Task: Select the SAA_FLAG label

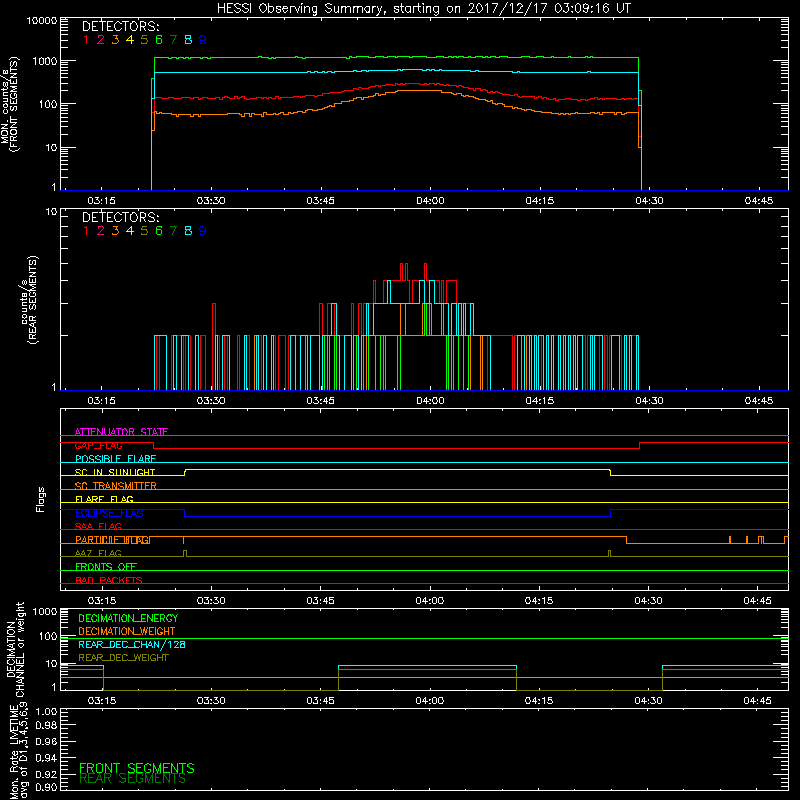Action: 98,526
